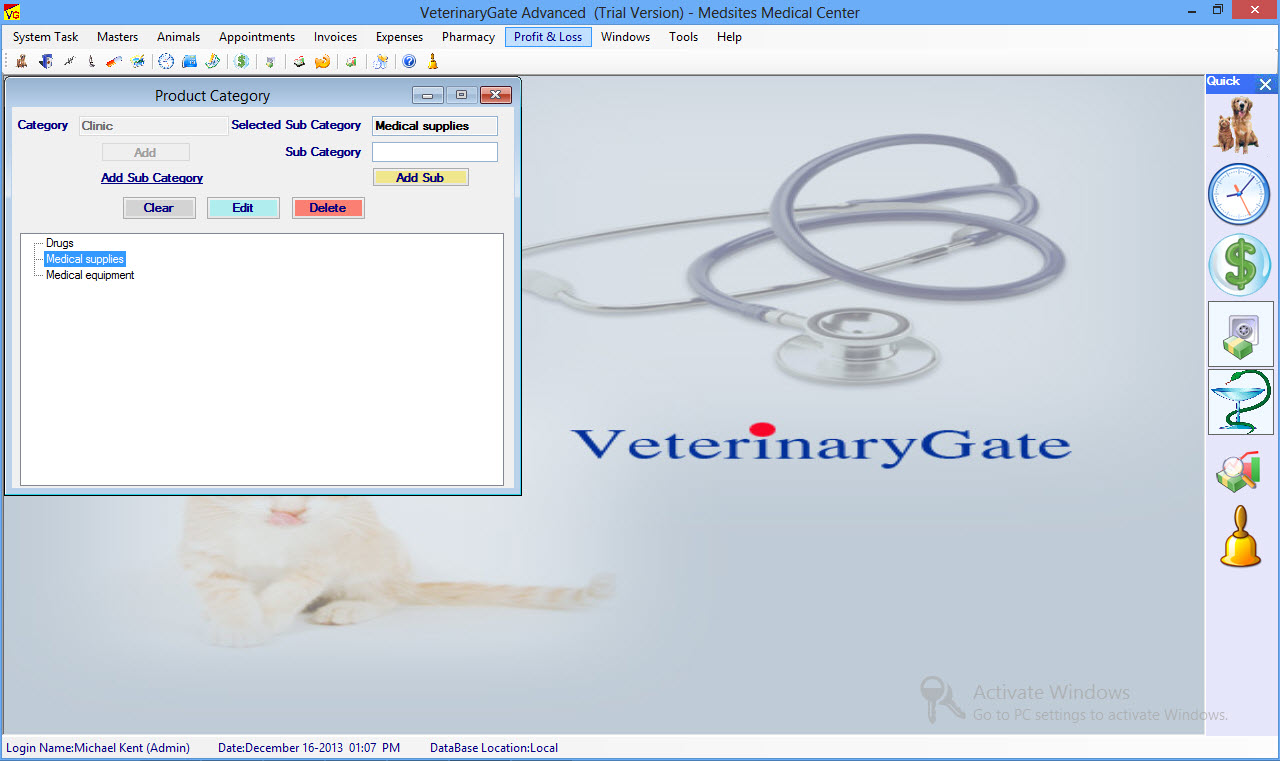Open the Appointments menu
The height and width of the screenshot is (761, 1280).
click(257, 37)
